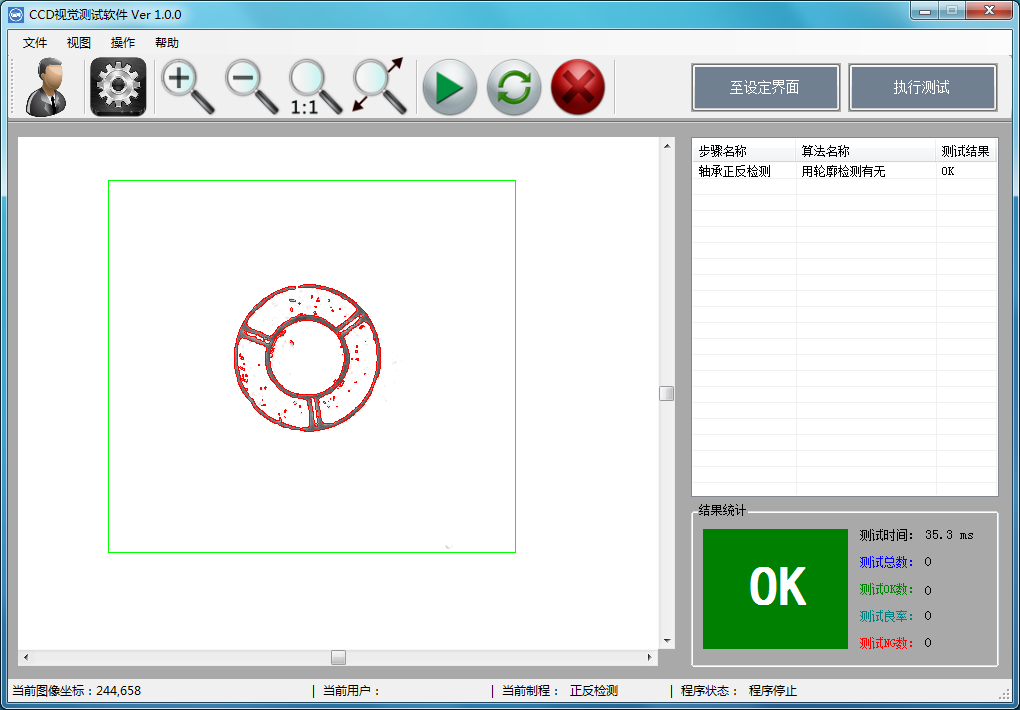Click the user login person icon
Screen dimensions: 1020x710
[x=47, y=87]
